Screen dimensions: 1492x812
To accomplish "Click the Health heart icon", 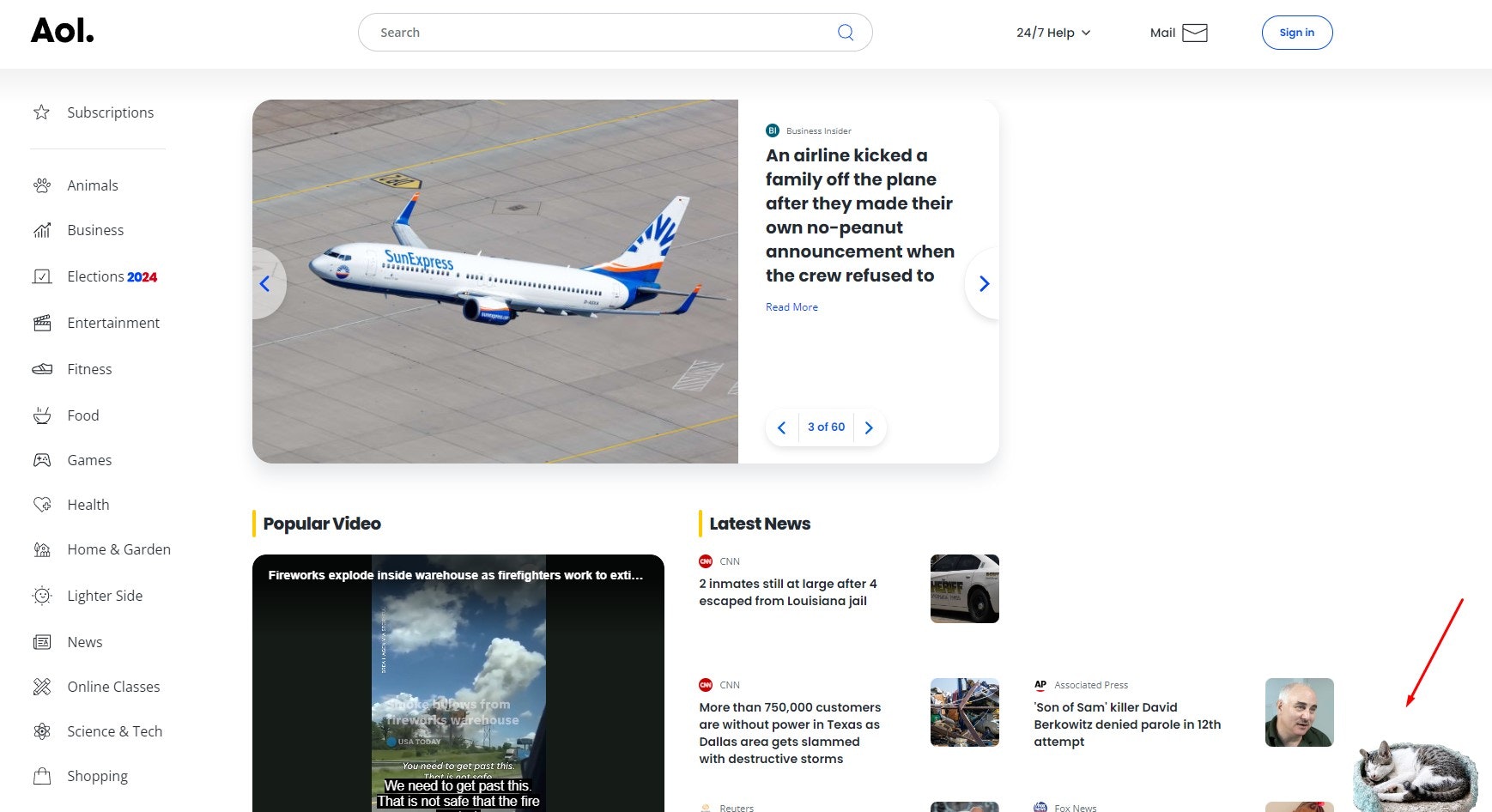I will [x=41, y=505].
